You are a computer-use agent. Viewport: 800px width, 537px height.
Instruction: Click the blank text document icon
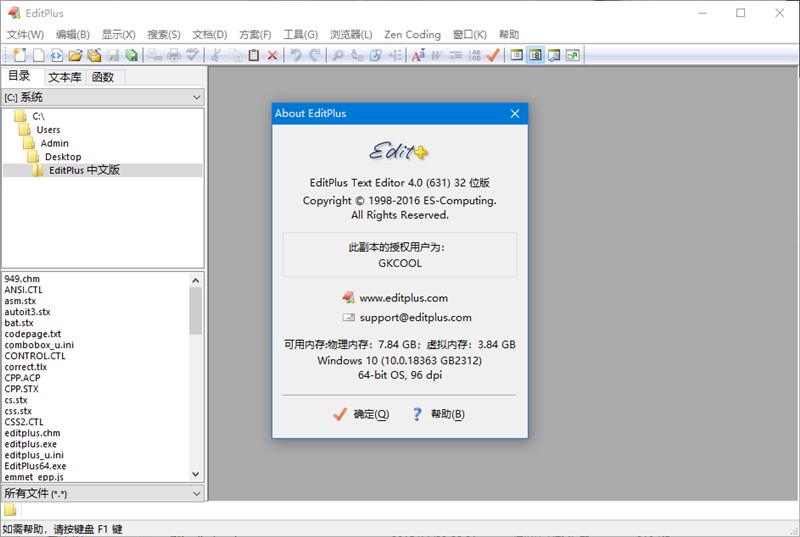39,55
